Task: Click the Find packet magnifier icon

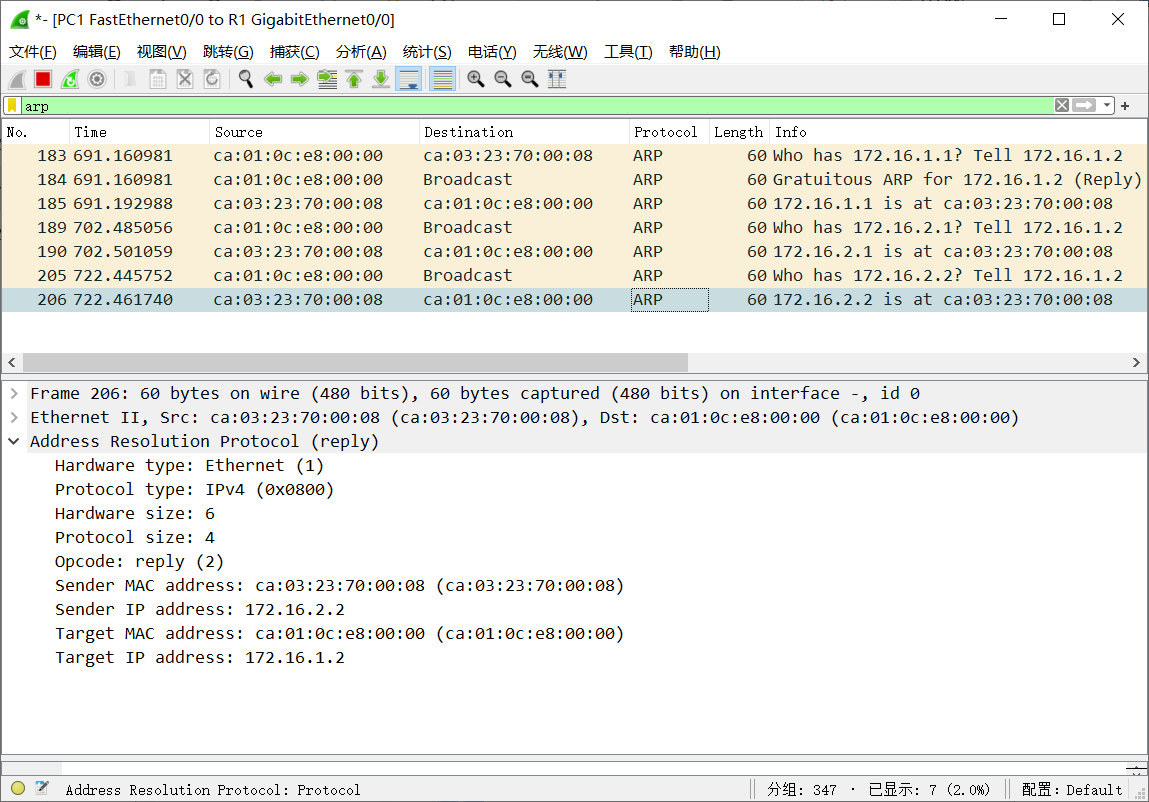Action: pos(246,78)
